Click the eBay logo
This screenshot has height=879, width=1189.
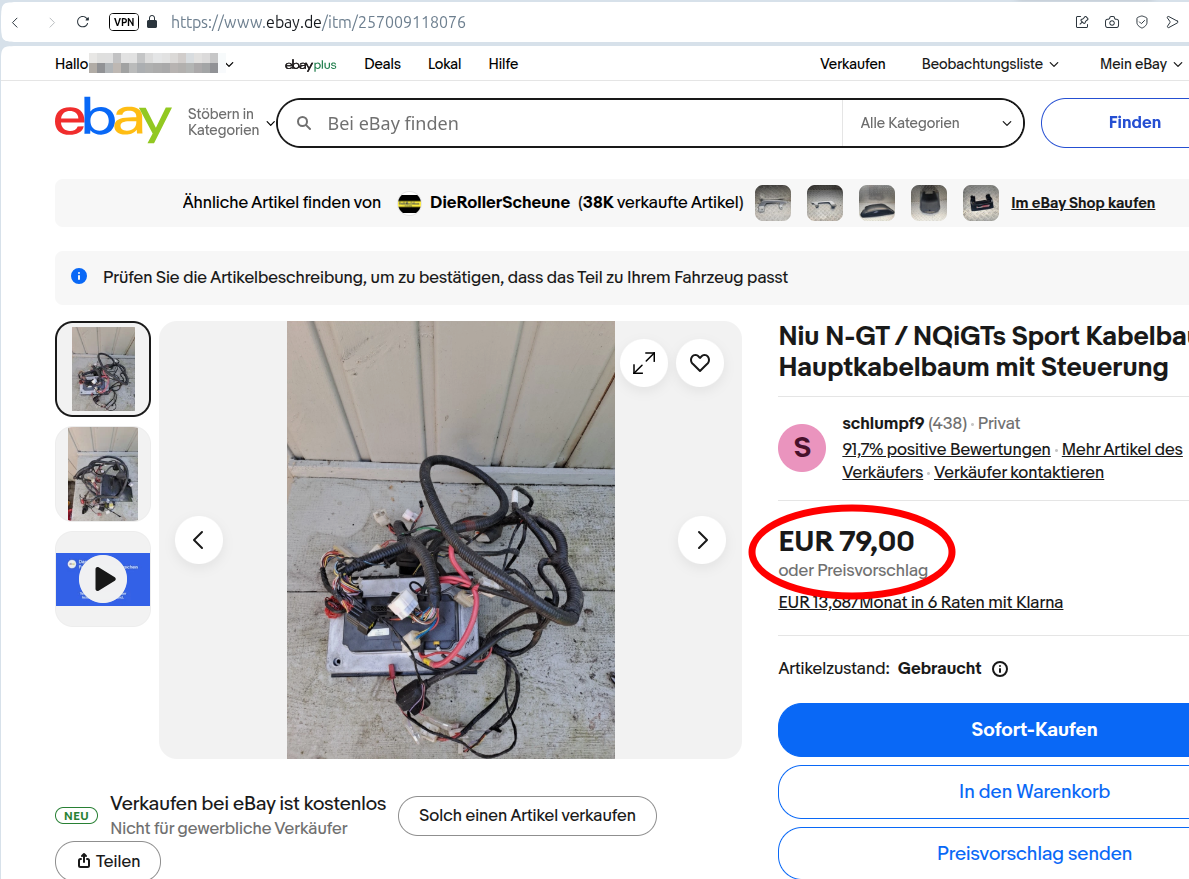[113, 120]
